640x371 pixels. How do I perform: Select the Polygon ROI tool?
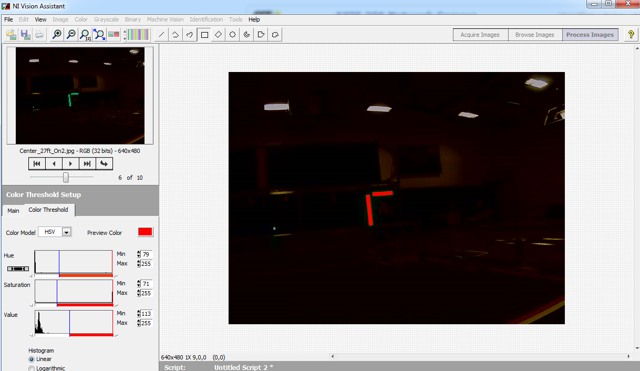tap(261, 35)
